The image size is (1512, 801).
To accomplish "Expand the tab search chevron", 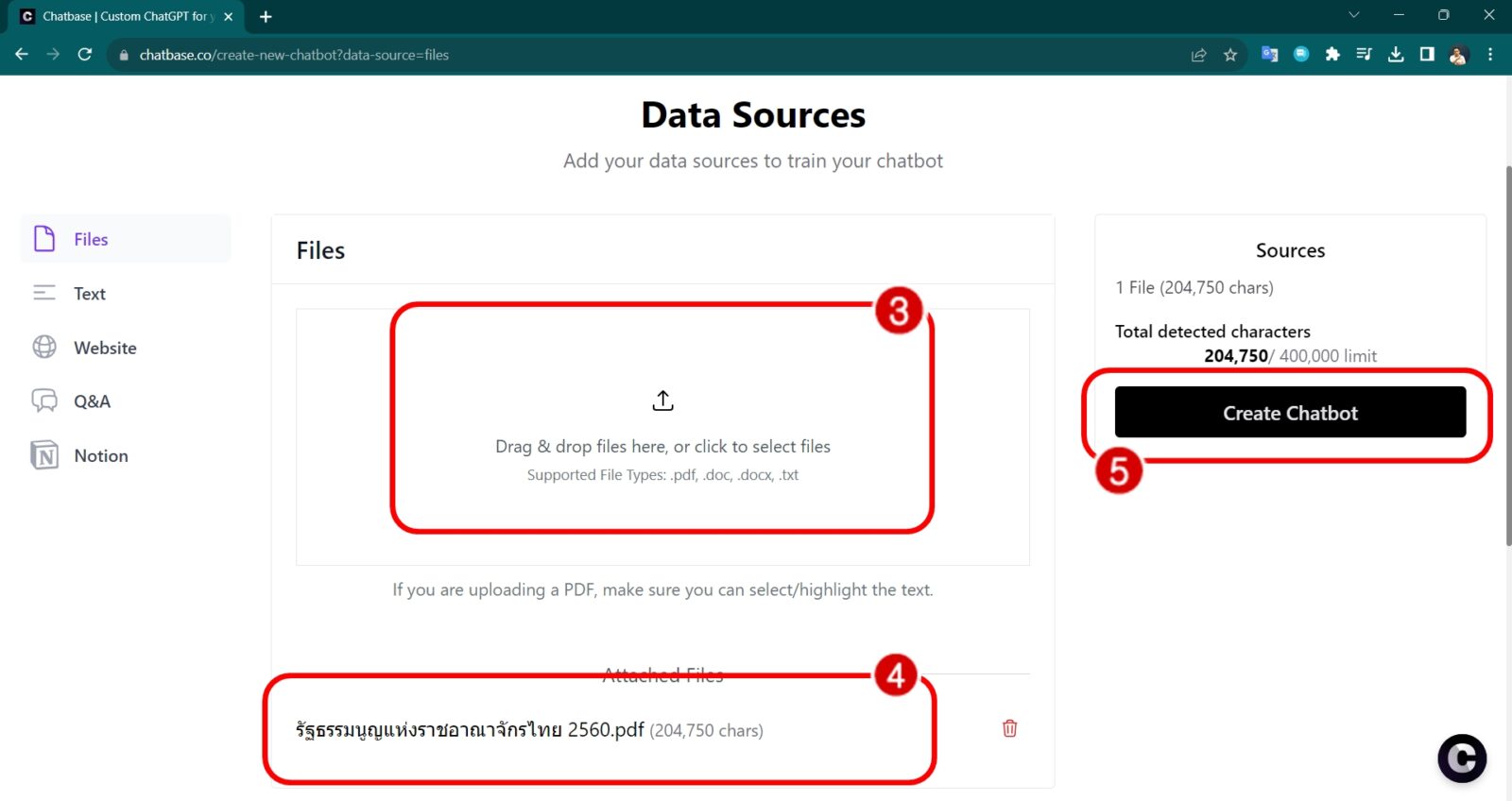I will point(1353,15).
